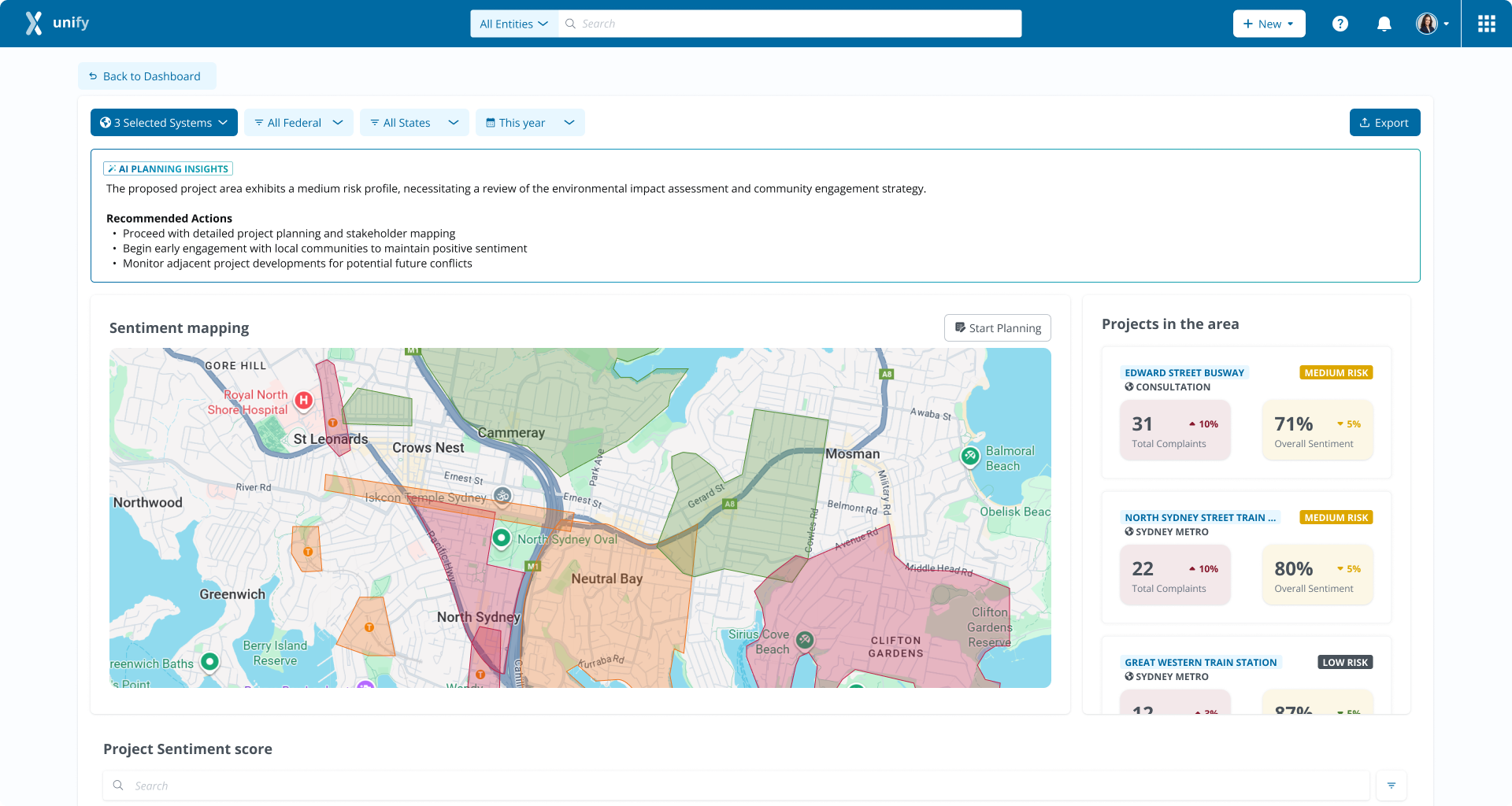Screen dimensions: 1512x806
Task: Open the All Federal filter dropdown
Action: 298,123
